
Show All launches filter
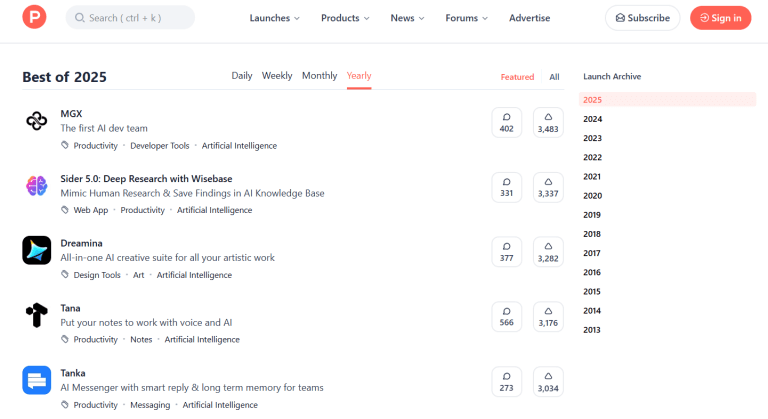click(x=554, y=77)
